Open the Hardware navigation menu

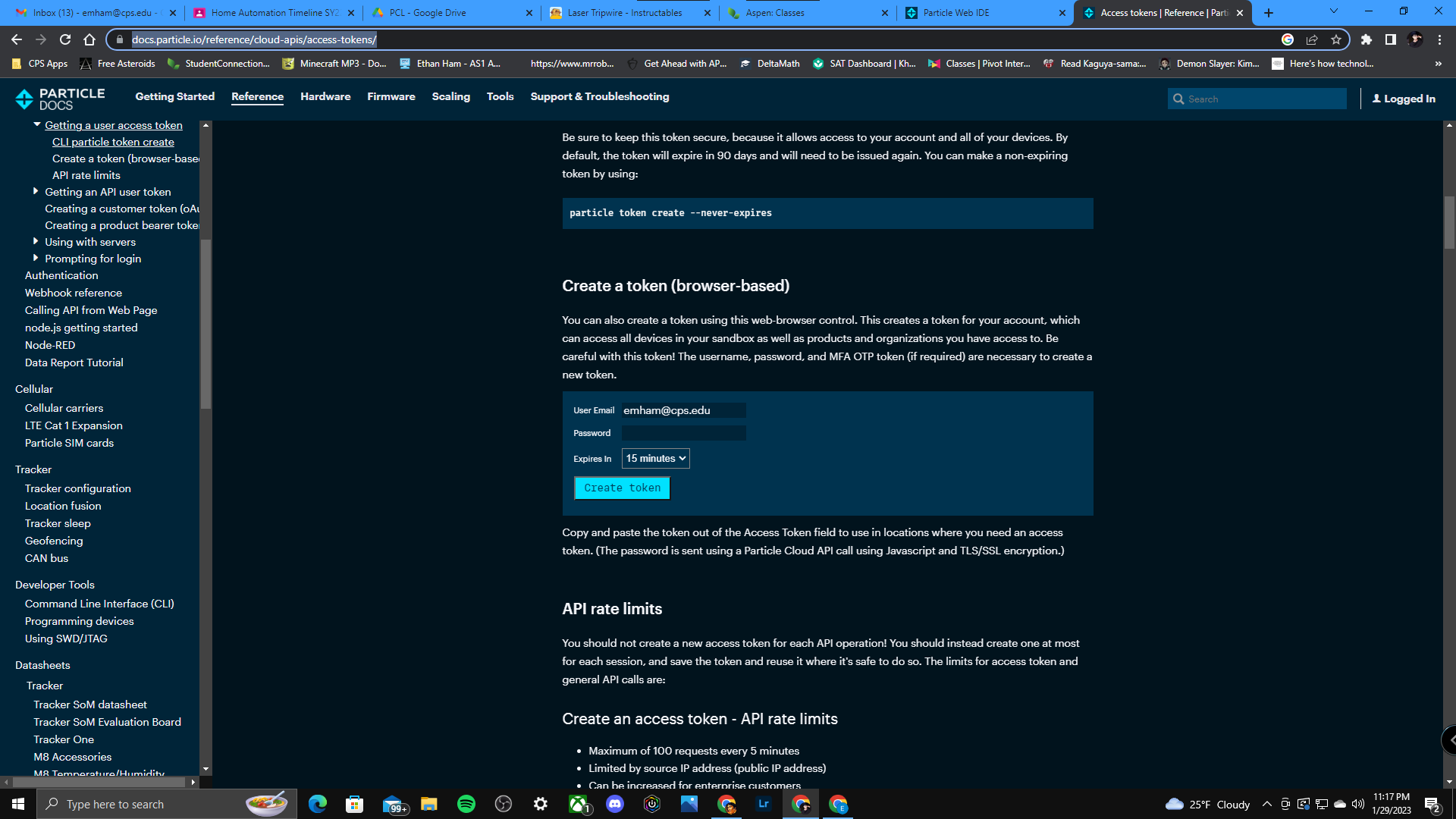(x=325, y=96)
